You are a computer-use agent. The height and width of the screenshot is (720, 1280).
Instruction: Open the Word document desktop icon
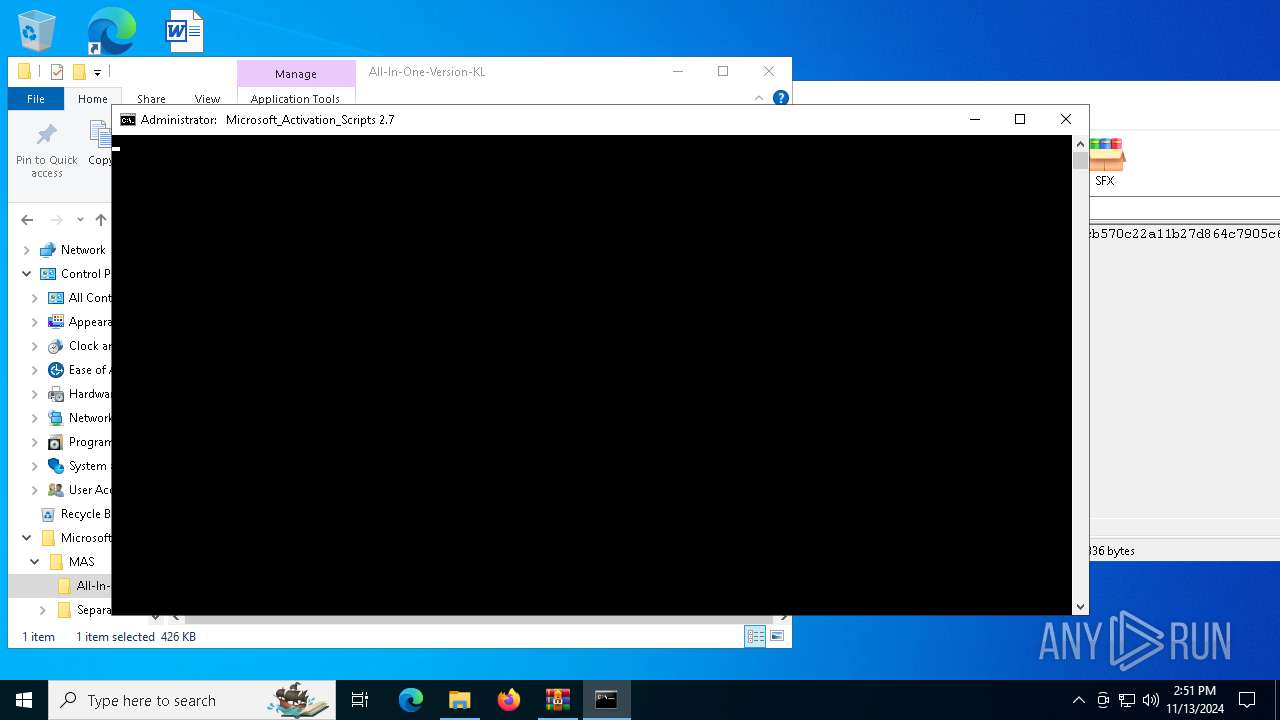click(185, 31)
